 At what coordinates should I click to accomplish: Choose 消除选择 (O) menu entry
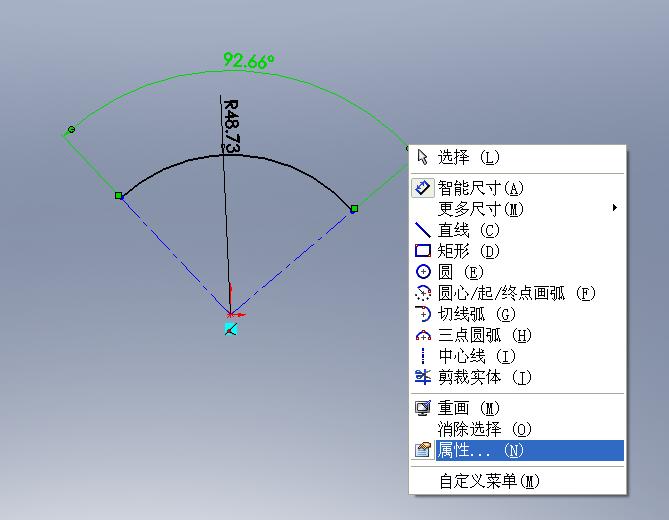pyautogui.click(x=518, y=429)
